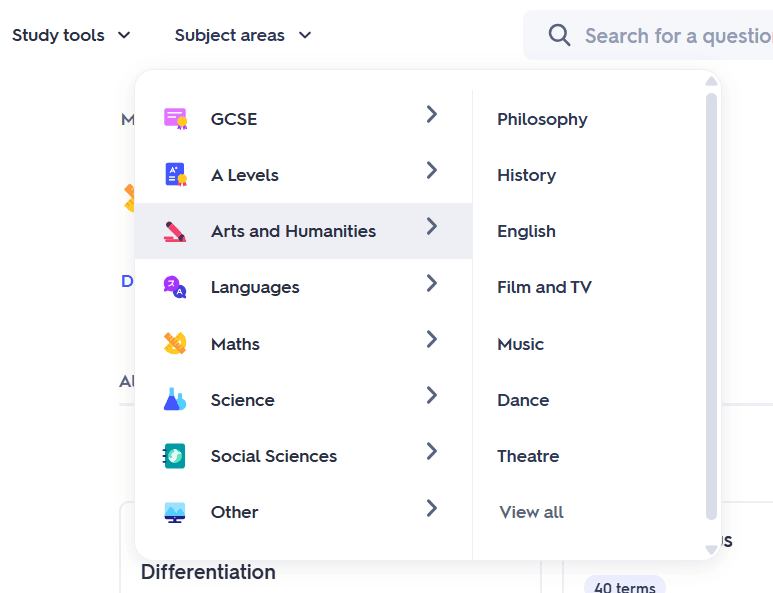Click View all subjects link
Screen dimensions: 773x593
(x=531, y=513)
